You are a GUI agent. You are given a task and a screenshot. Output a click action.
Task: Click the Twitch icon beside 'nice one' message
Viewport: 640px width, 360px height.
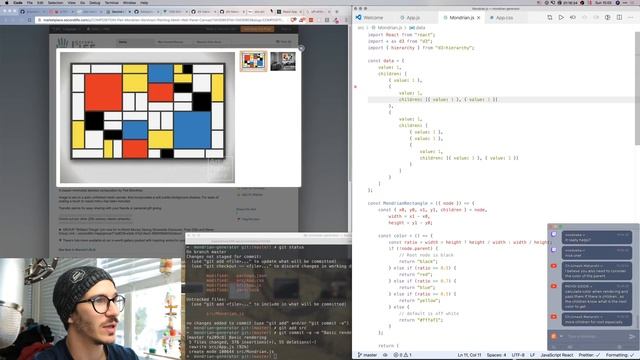tap(554, 250)
